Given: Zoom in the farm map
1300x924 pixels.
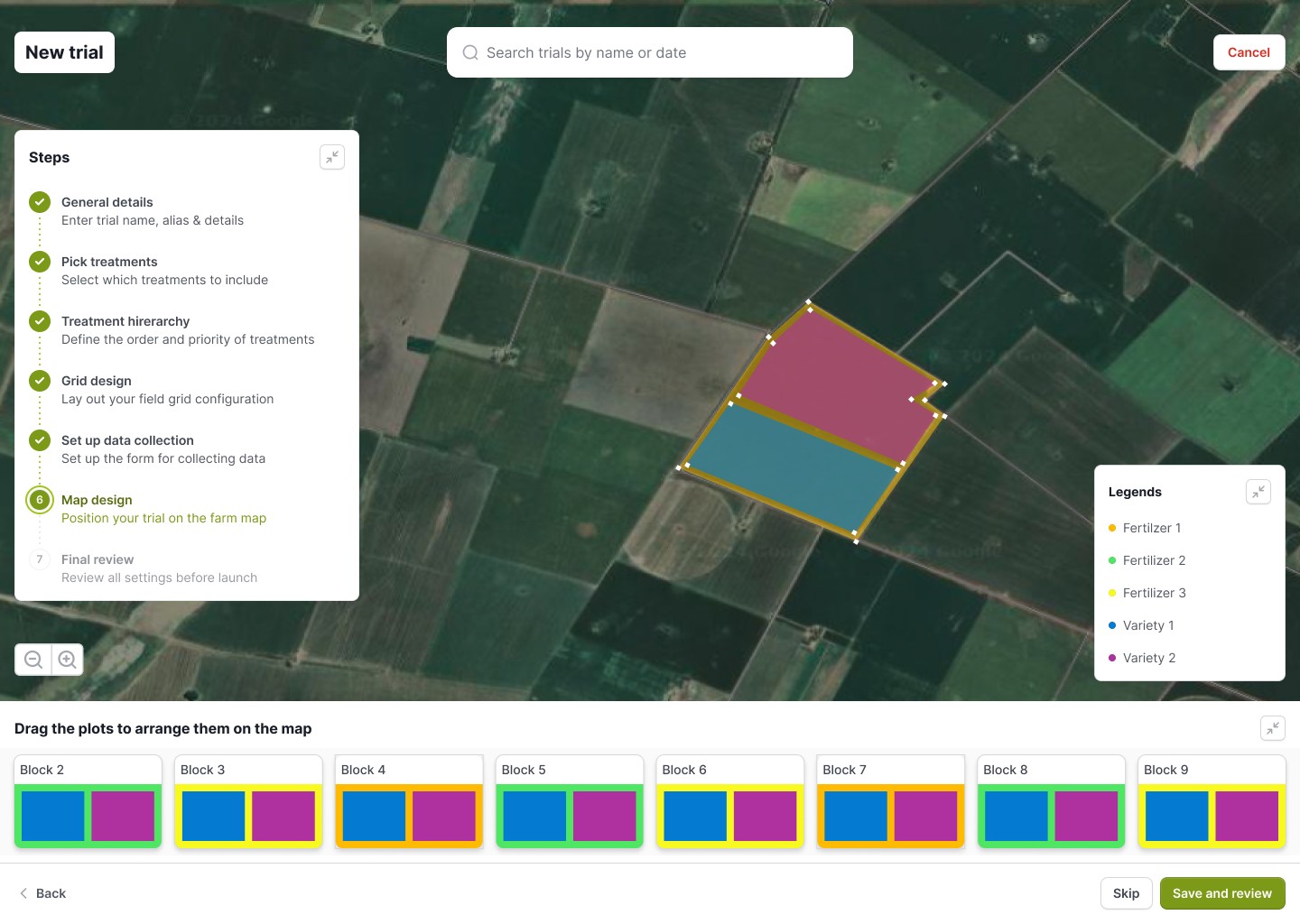Looking at the screenshot, I should tap(67, 660).
